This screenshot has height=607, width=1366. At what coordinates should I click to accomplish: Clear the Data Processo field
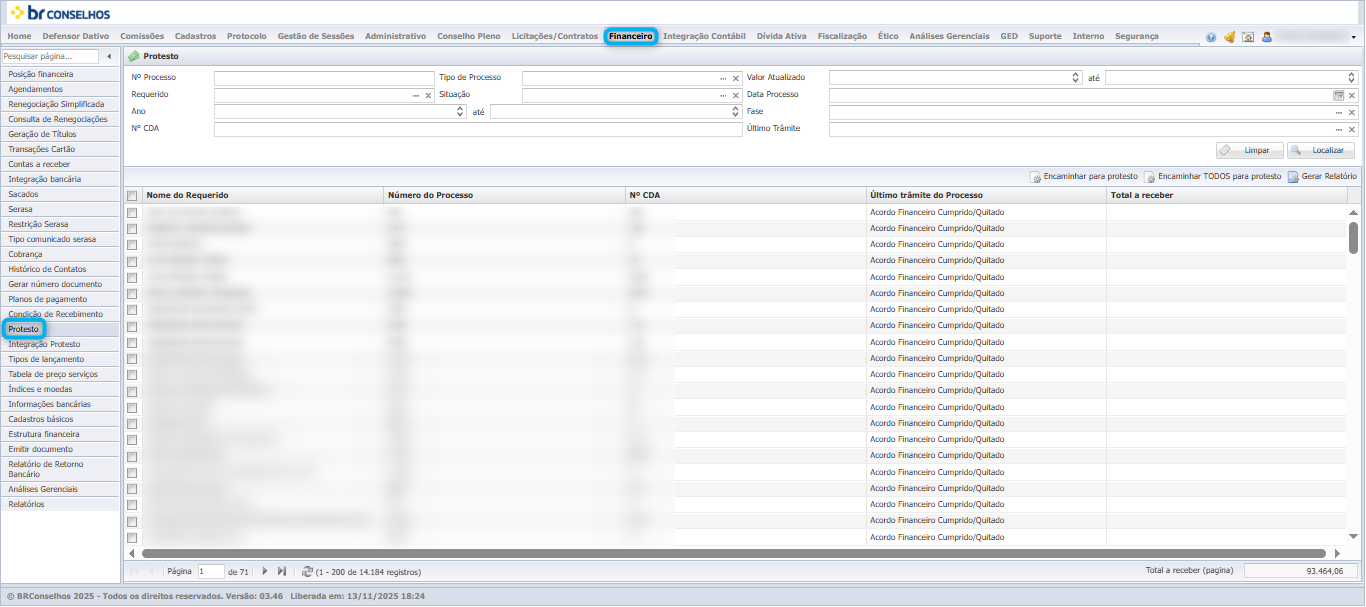pyautogui.click(x=1352, y=95)
